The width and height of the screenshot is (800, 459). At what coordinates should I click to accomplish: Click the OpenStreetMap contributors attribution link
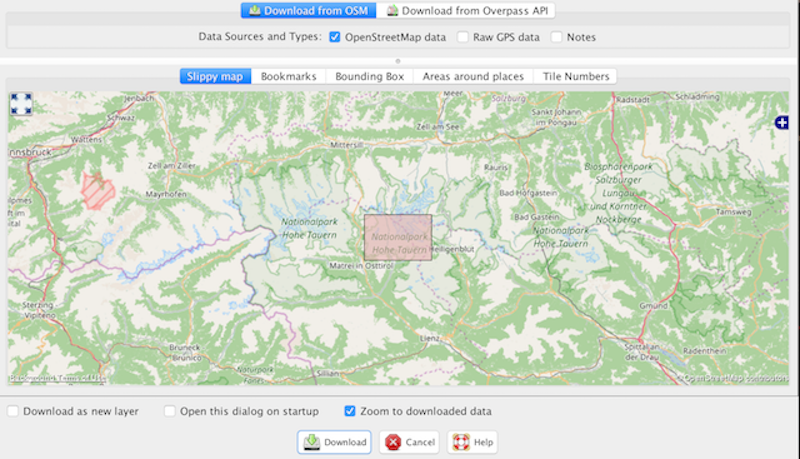coord(735,378)
